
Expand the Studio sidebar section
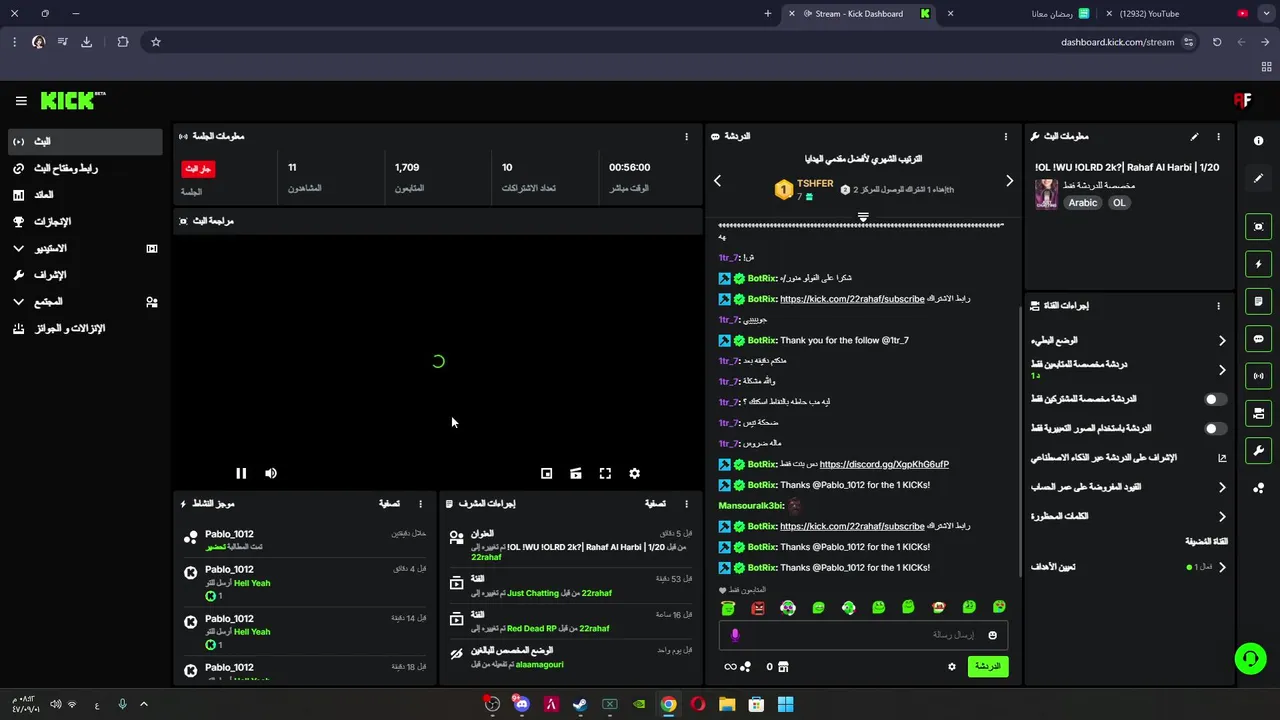[85, 249]
